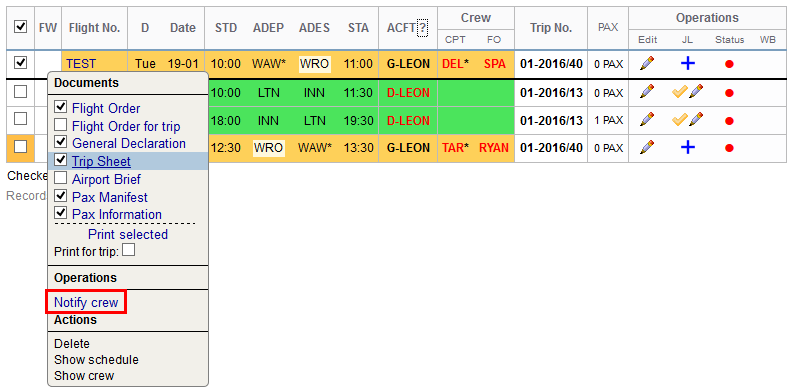Check the Flight Order for trip checkbox
793x392 pixels.
[61, 124]
